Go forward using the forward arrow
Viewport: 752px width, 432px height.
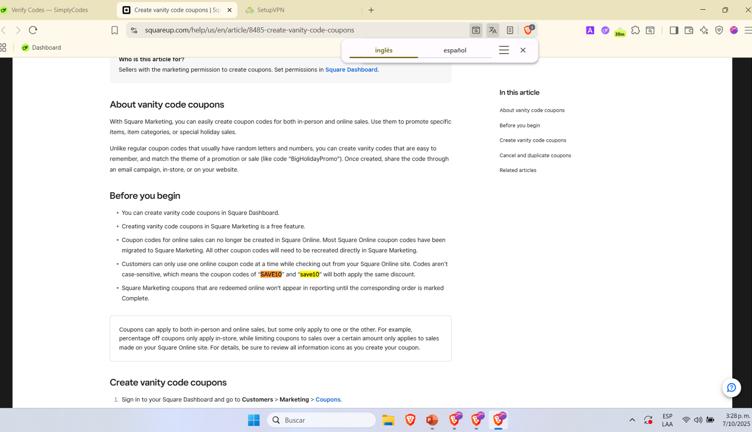pyautogui.click(x=18, y=30)
